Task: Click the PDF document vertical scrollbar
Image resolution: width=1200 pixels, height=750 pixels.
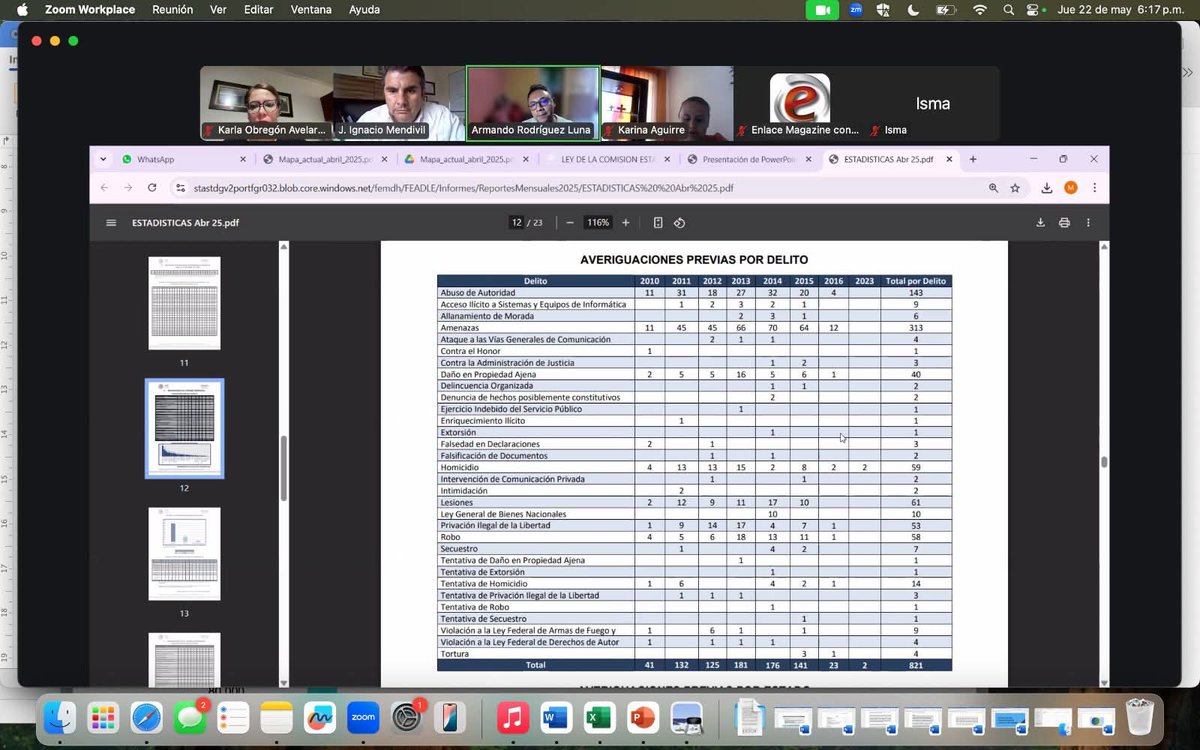Action: point(1104,462)
